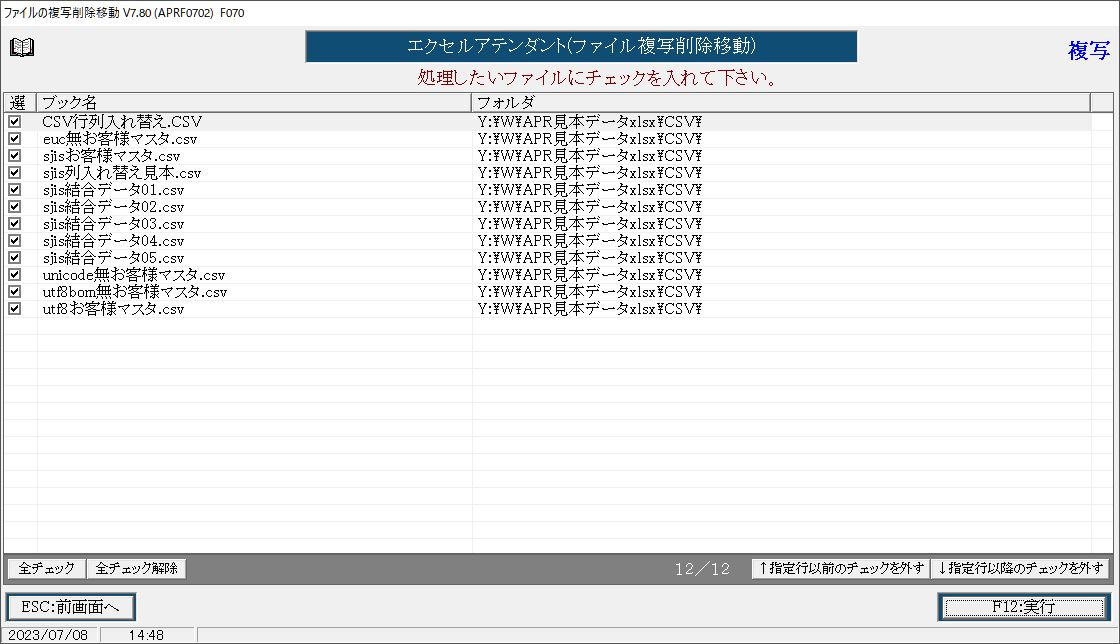Toggle the utf8お客様マスタ.csv checkbox

15,308
